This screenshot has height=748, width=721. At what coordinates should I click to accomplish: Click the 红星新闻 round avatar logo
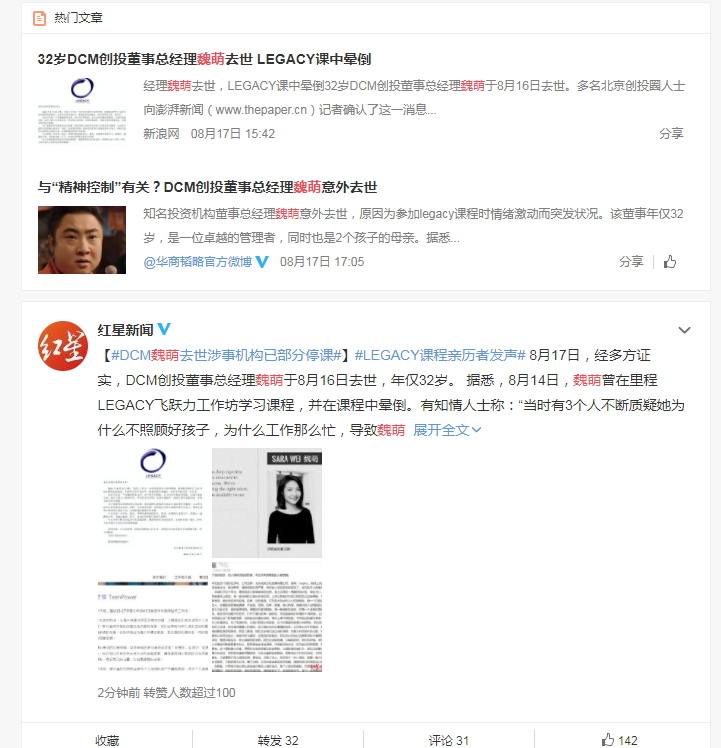[x=63, y=346]
